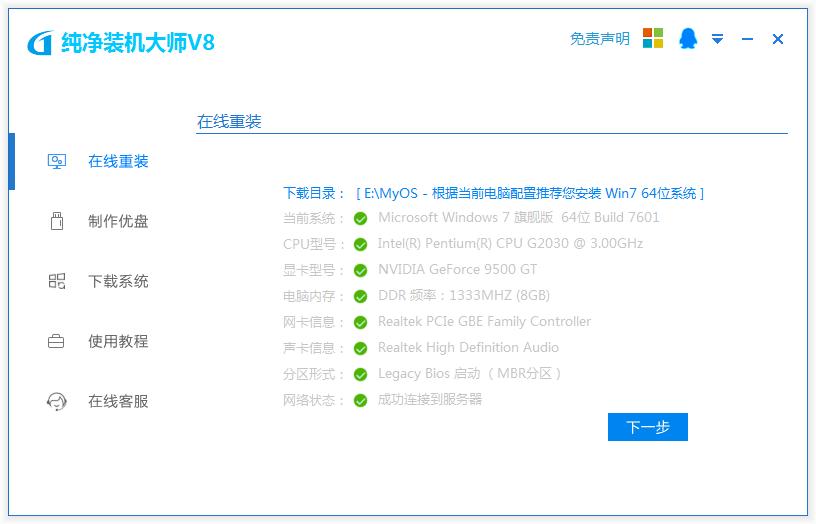Viewport: 816px width, 524px height.
Task: Click the DDR 频率：1333MHZ (8GB) text
Action: [464, 296]
